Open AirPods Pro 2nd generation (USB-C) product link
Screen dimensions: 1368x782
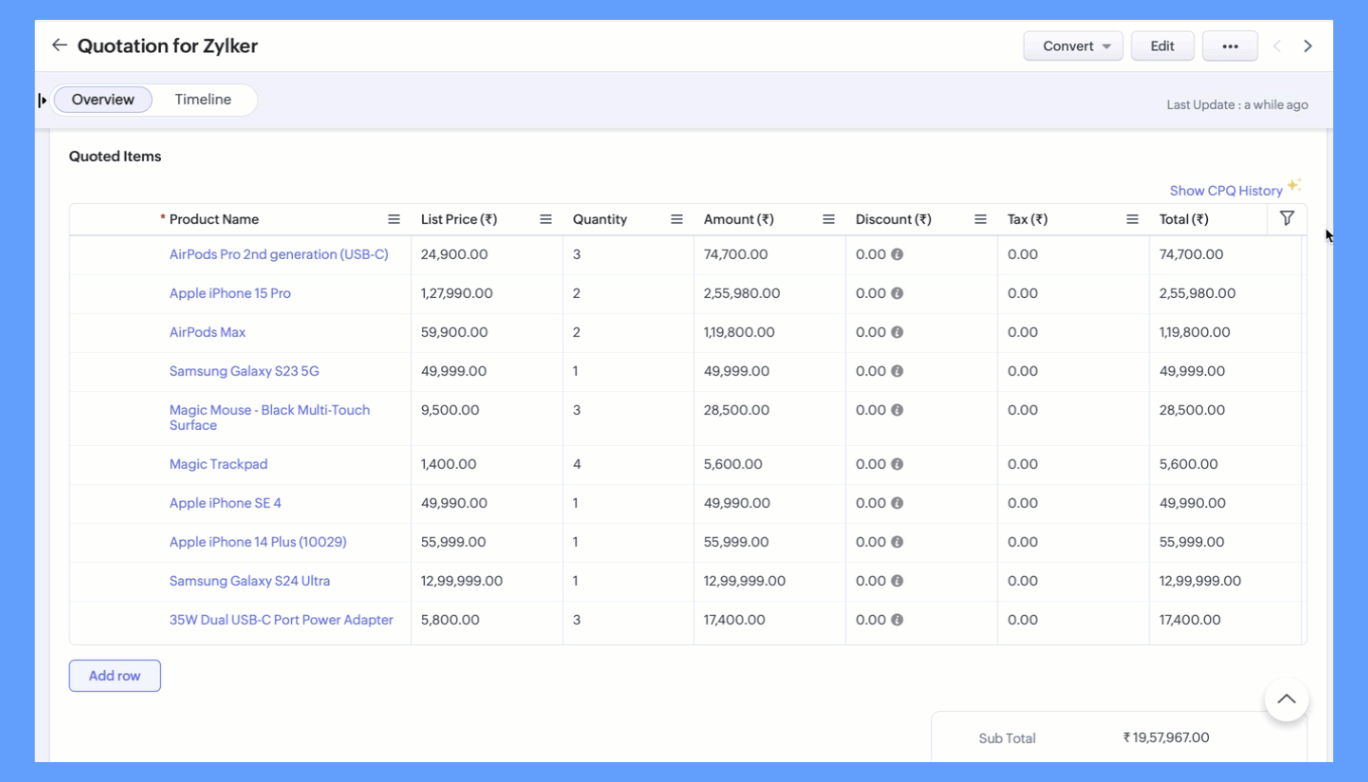[279, 254]
